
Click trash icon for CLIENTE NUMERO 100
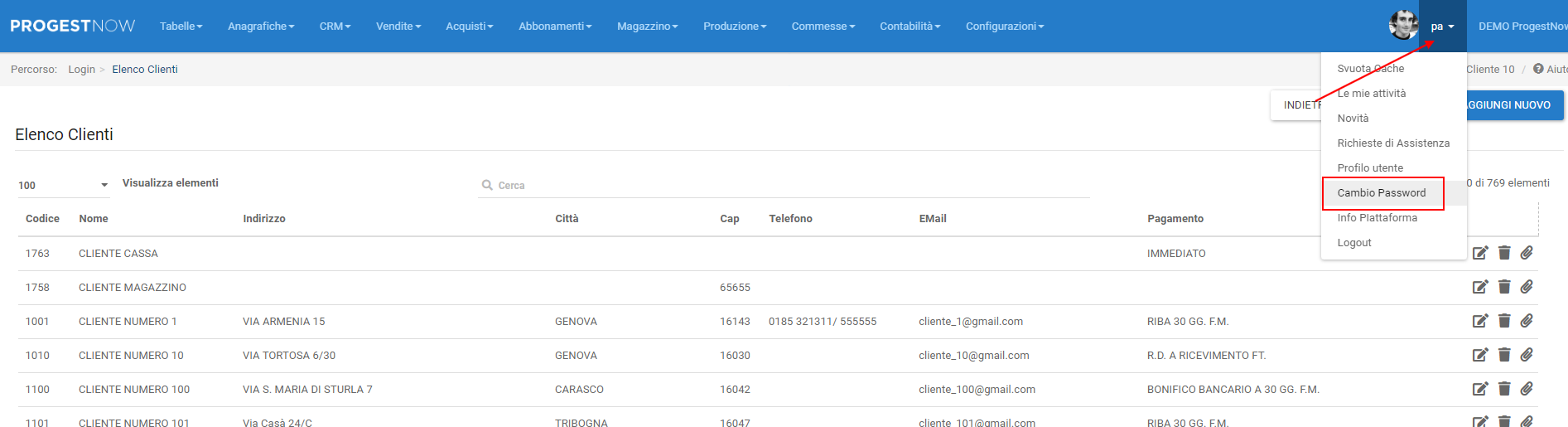pyautogui.click(x=1504, y=389)
